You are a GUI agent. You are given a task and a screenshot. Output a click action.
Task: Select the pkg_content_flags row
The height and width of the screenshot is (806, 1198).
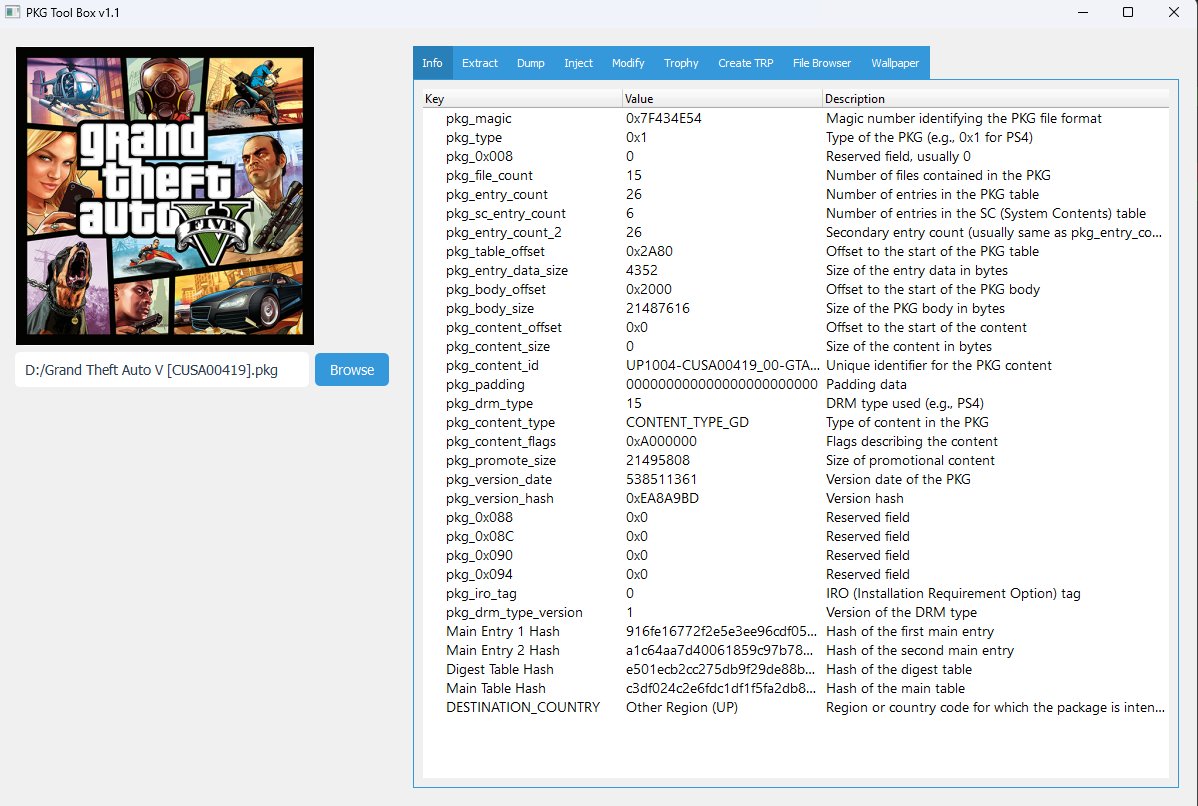click(x=795, y=442)
